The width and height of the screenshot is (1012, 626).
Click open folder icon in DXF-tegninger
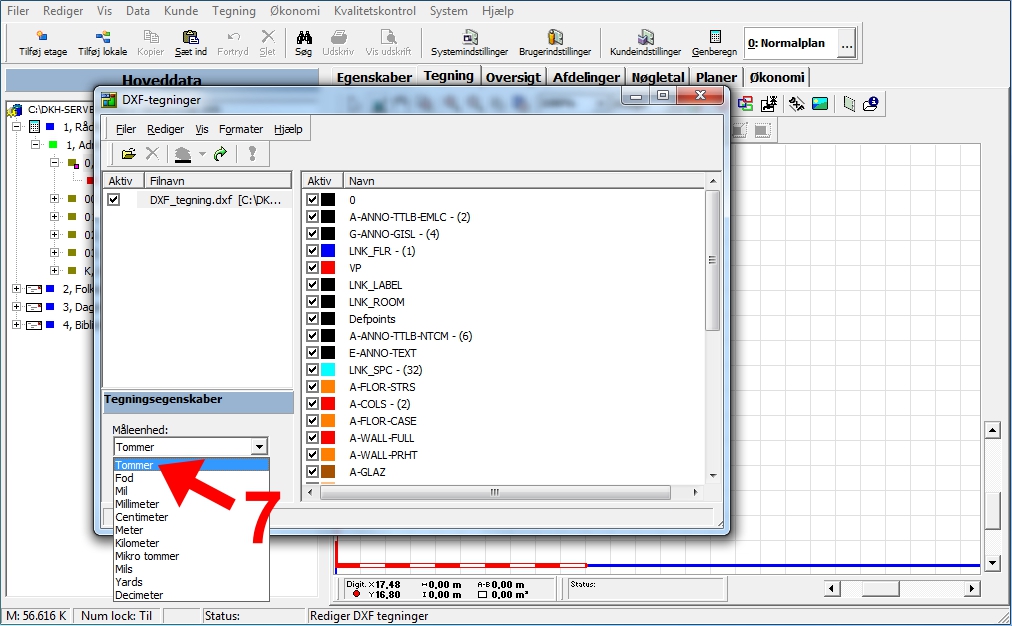128,154
